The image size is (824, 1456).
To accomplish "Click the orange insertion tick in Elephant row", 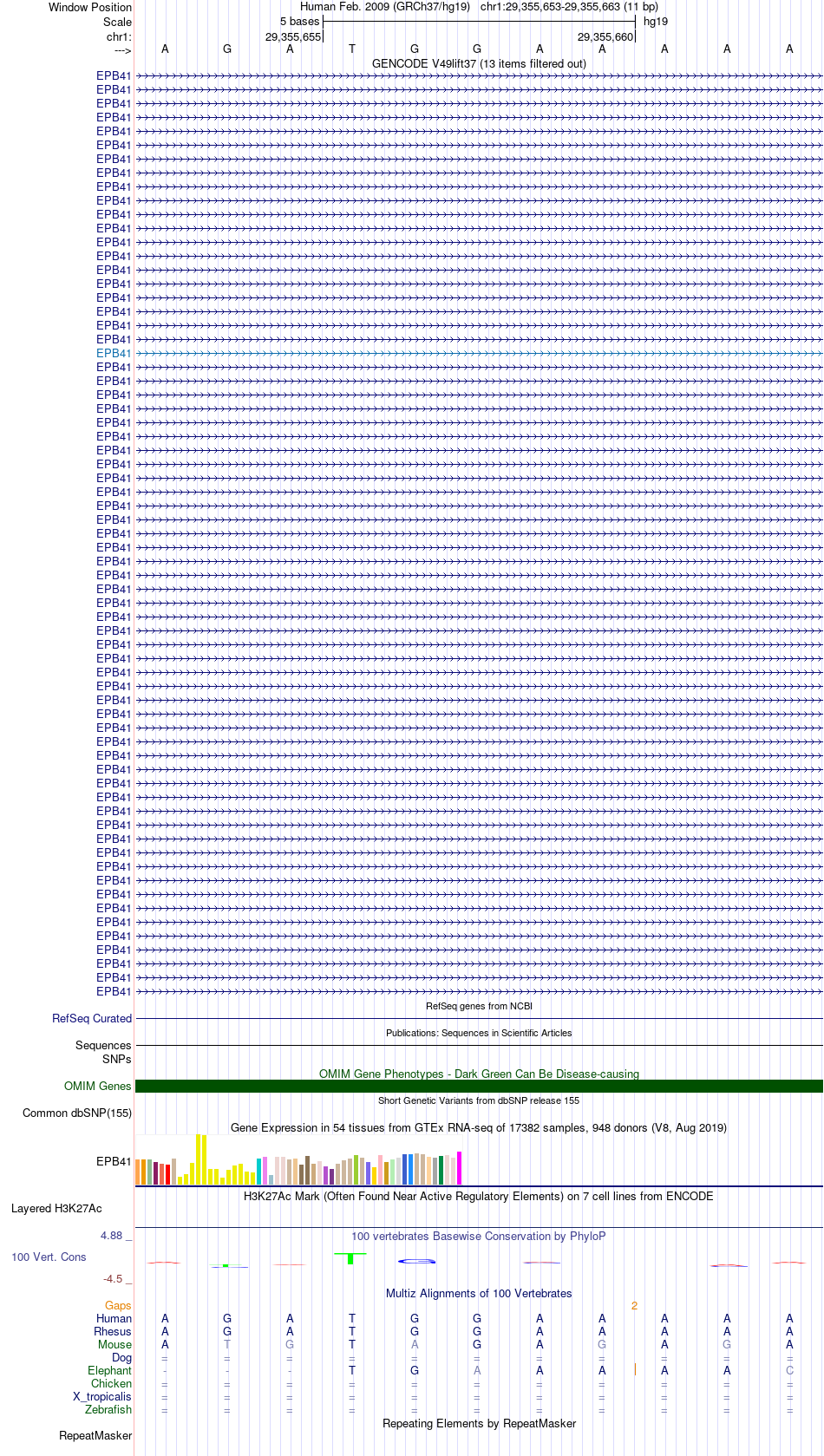I will [635, 1369].
